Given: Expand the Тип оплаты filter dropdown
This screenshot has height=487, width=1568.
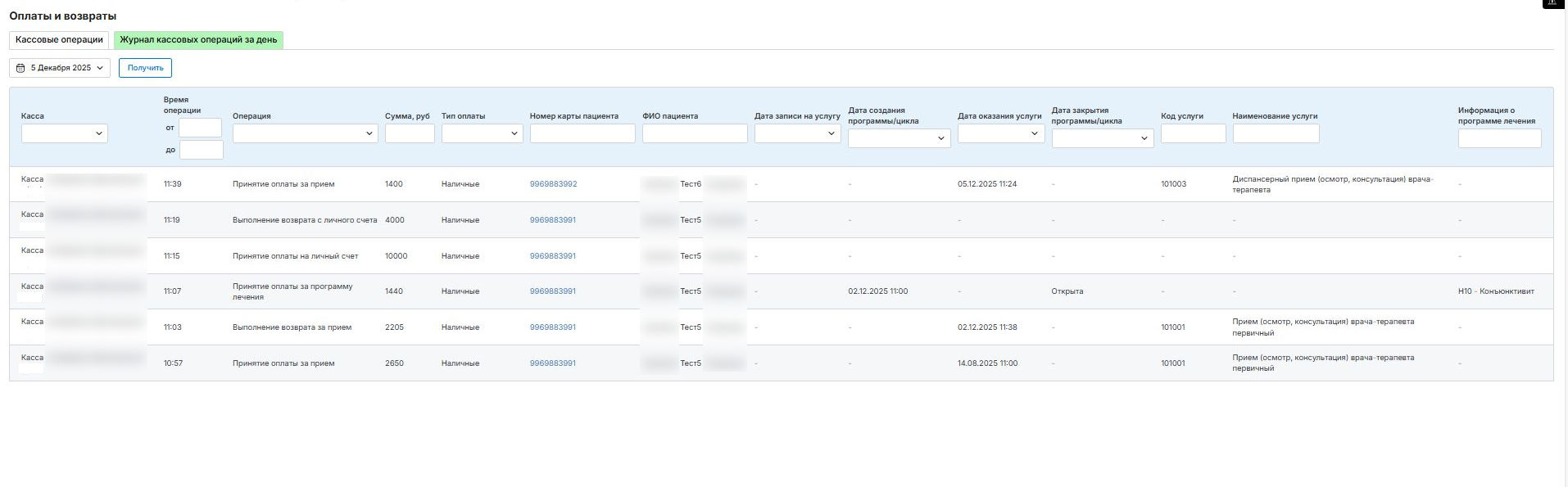Looking at the screenshot, I should [482, 133].
